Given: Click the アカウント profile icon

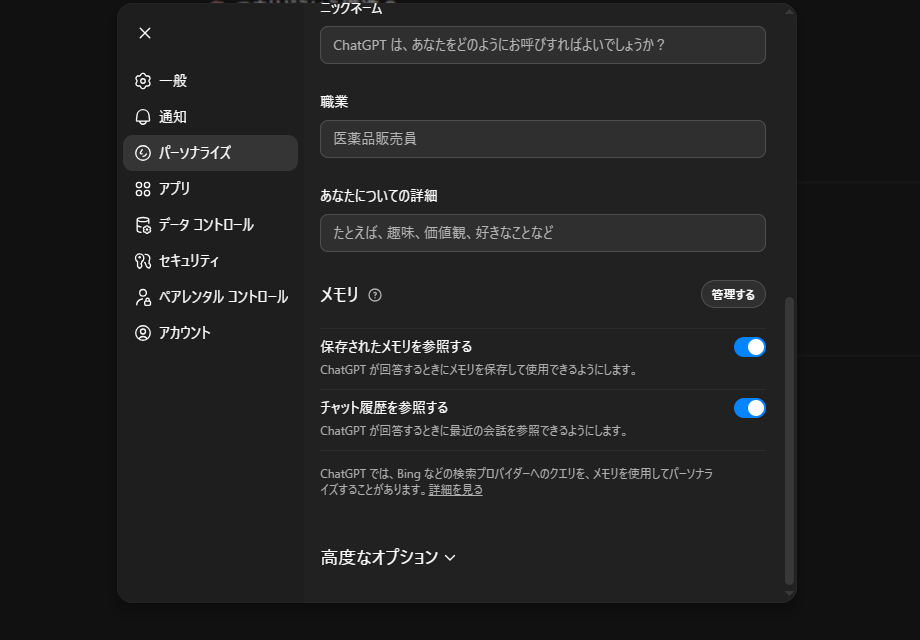Looking at the screenshot, I should (x=143, y=333).
